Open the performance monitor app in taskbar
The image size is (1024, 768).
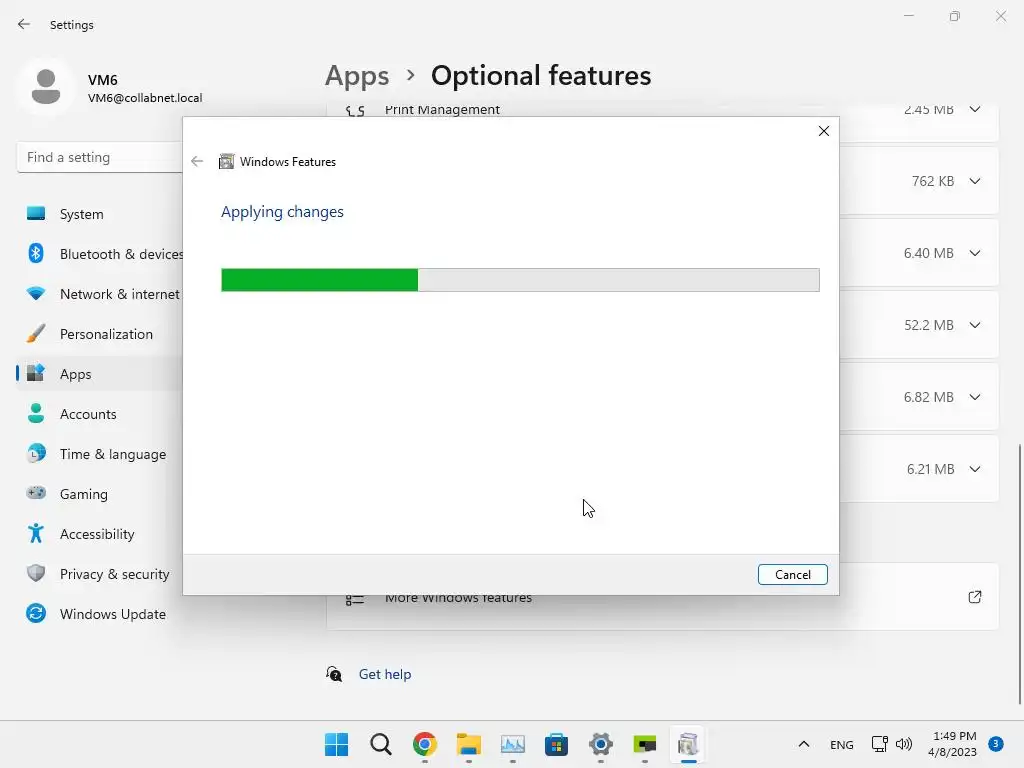point(513,744)
